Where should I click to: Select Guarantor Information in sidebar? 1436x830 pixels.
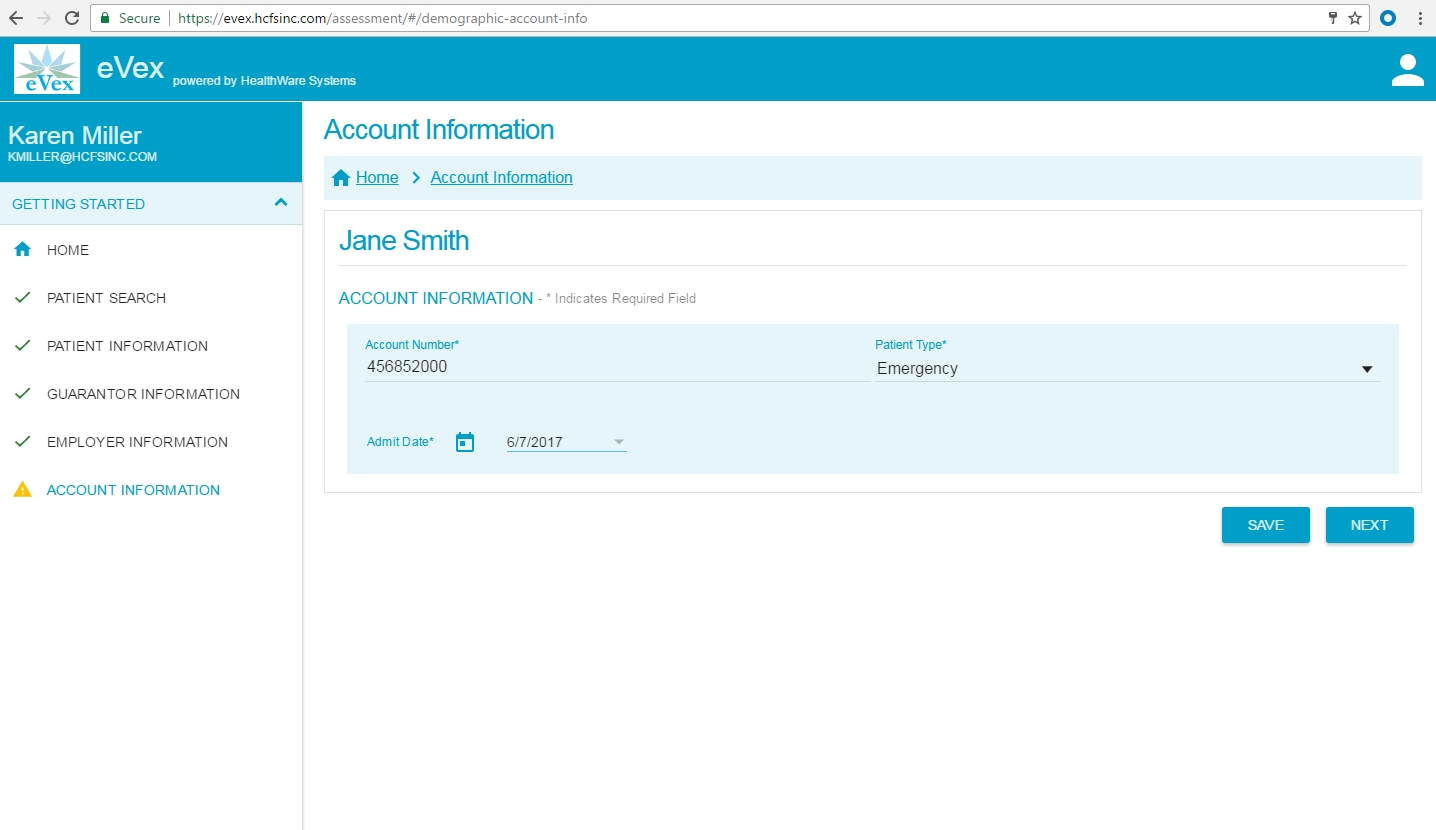point(143,394)
